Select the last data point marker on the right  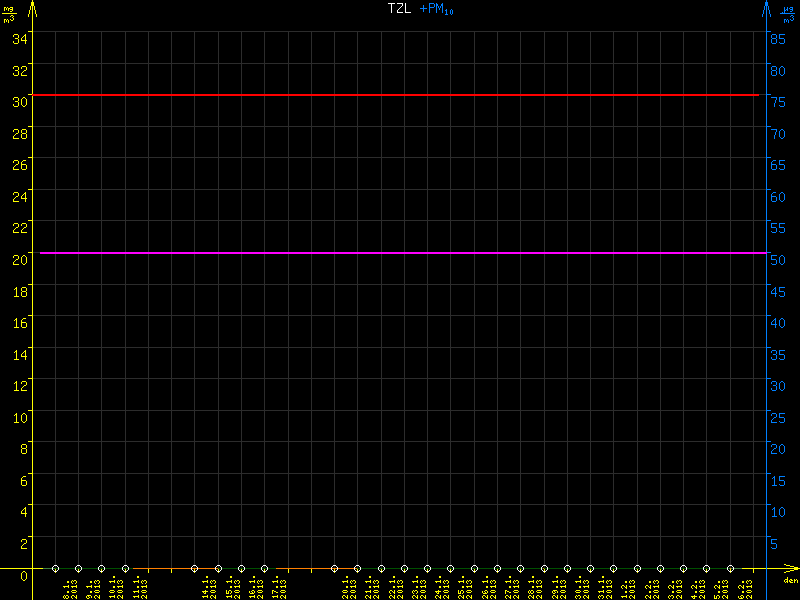[730, 569]
